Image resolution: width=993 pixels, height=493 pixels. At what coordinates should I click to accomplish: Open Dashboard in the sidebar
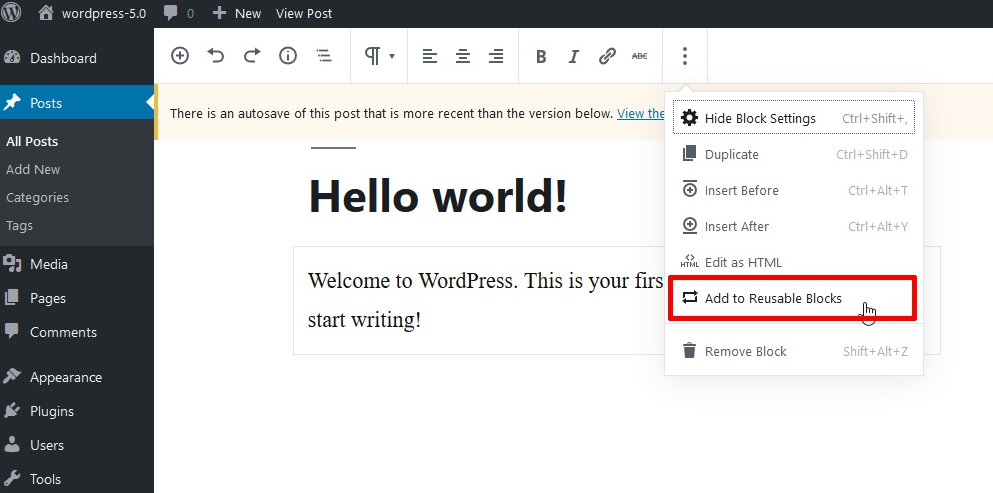point(77,58)
